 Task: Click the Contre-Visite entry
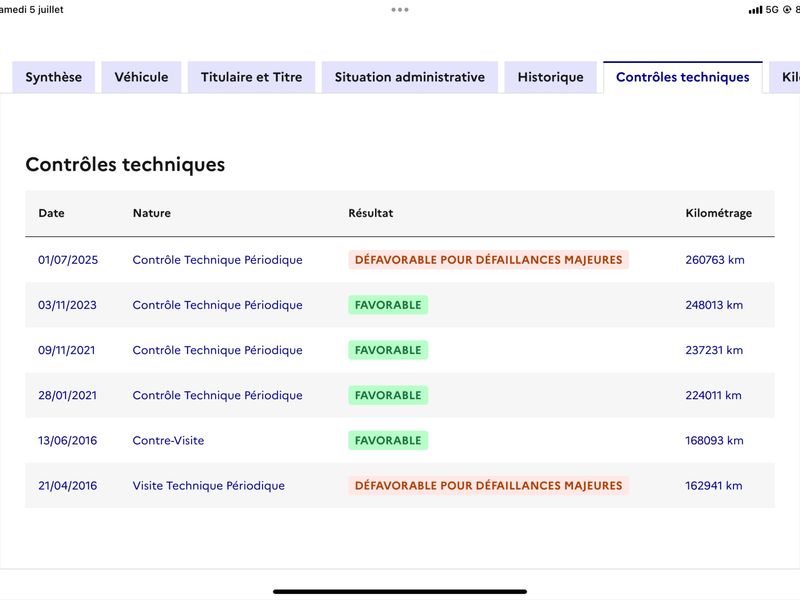point(168,440)
